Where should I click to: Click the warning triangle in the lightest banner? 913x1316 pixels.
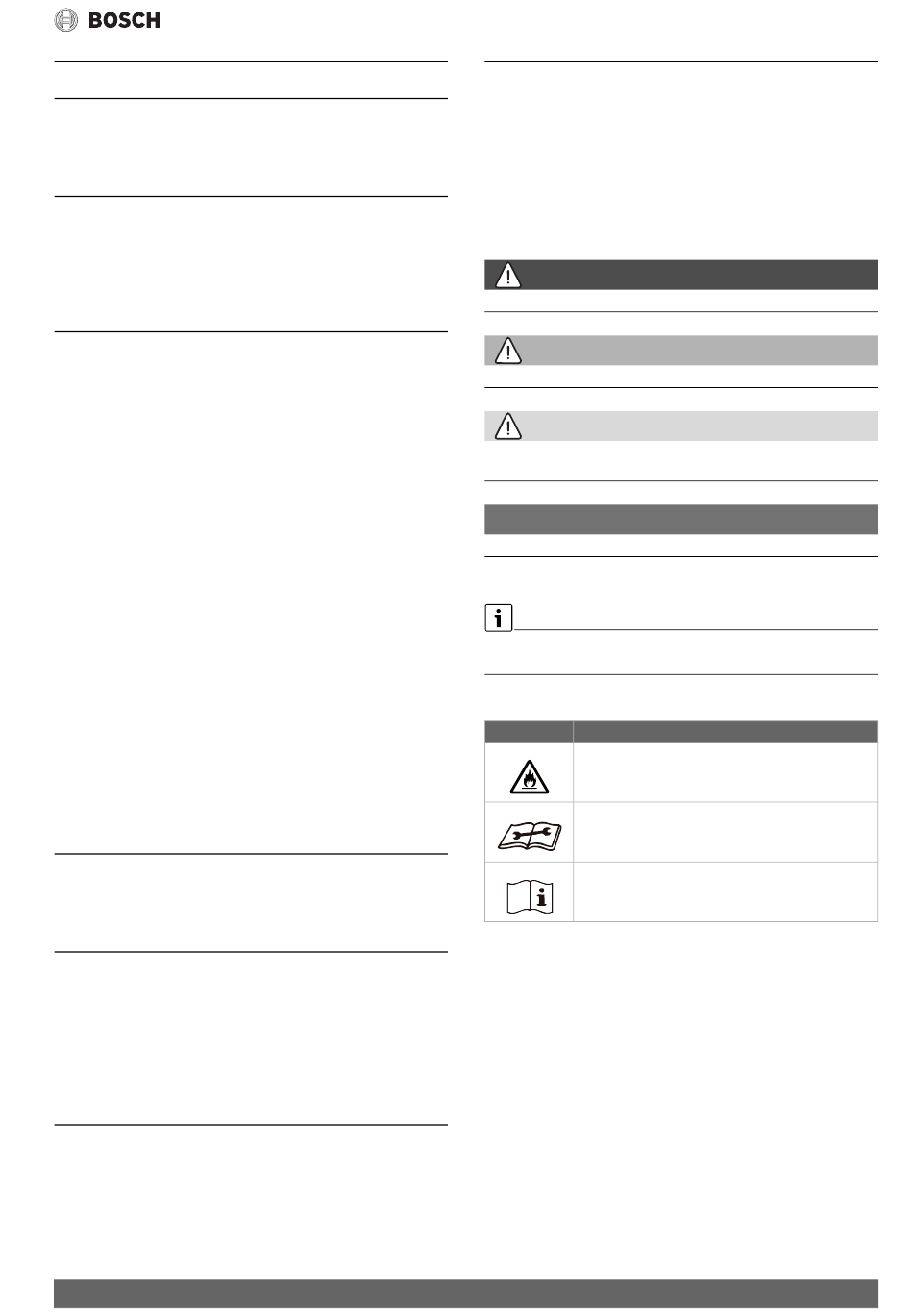[x=507, y=426]
